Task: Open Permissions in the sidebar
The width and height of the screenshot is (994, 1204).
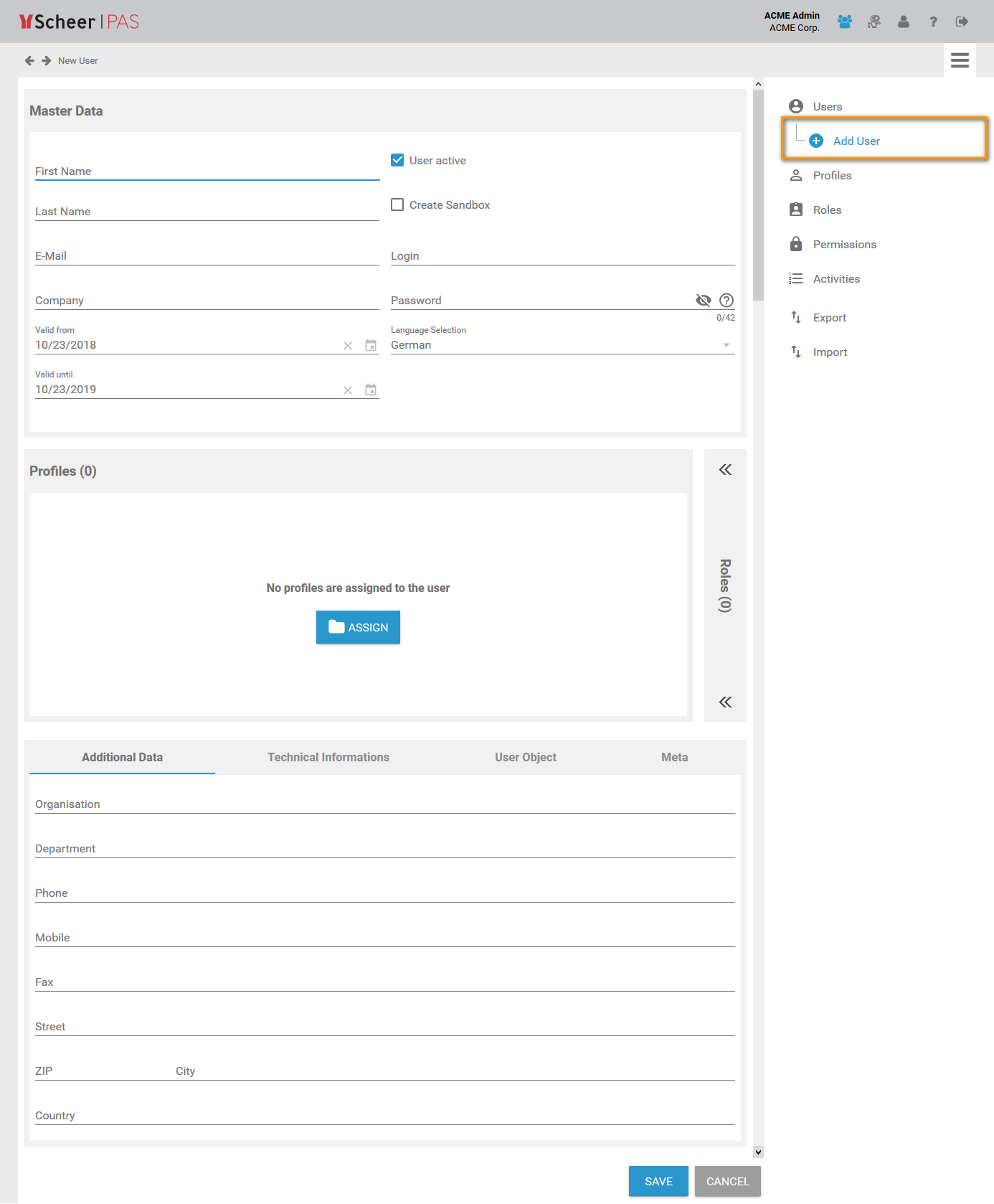Action: click(x=844, y=245)
